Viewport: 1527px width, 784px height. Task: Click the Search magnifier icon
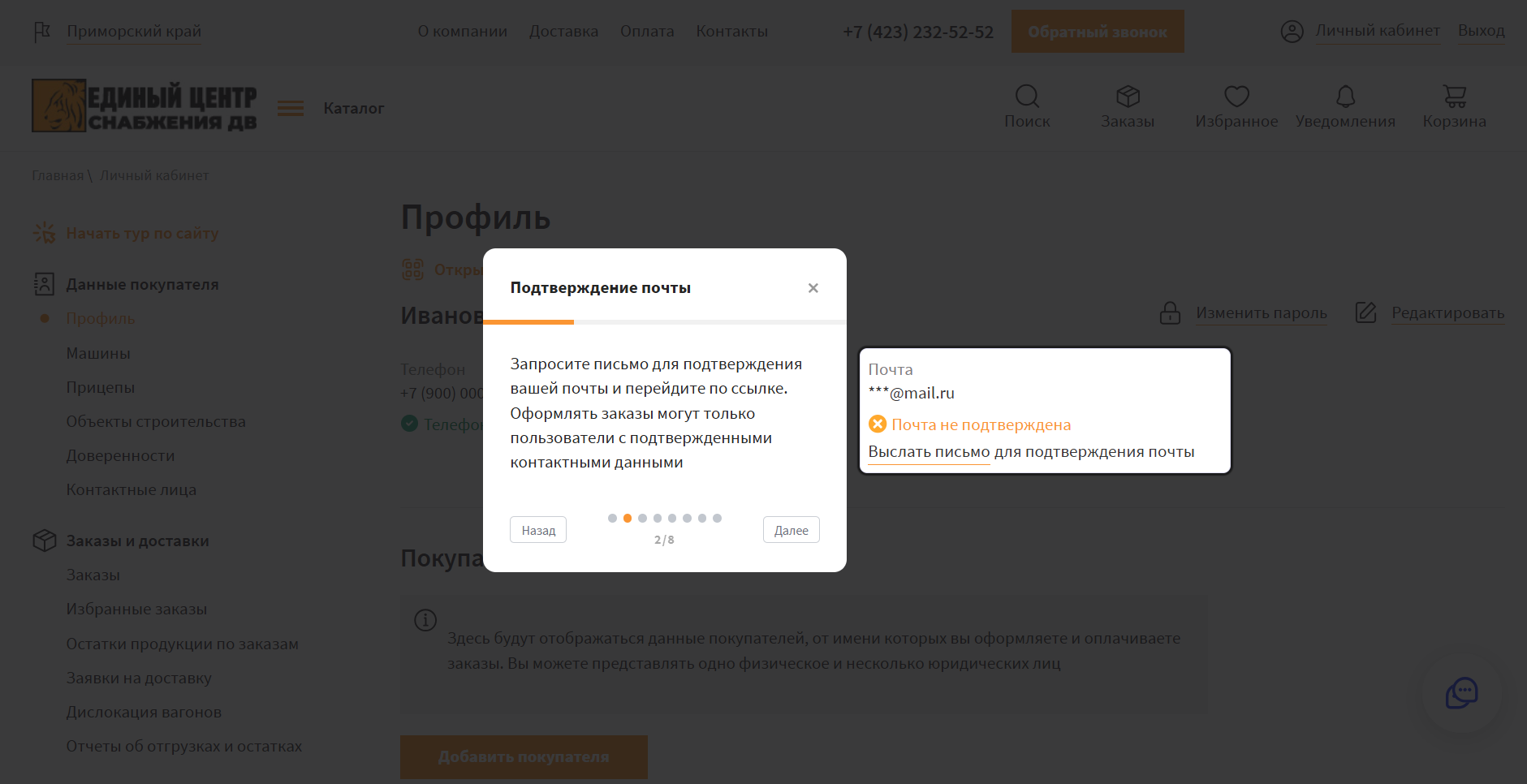click(1027, 97)
